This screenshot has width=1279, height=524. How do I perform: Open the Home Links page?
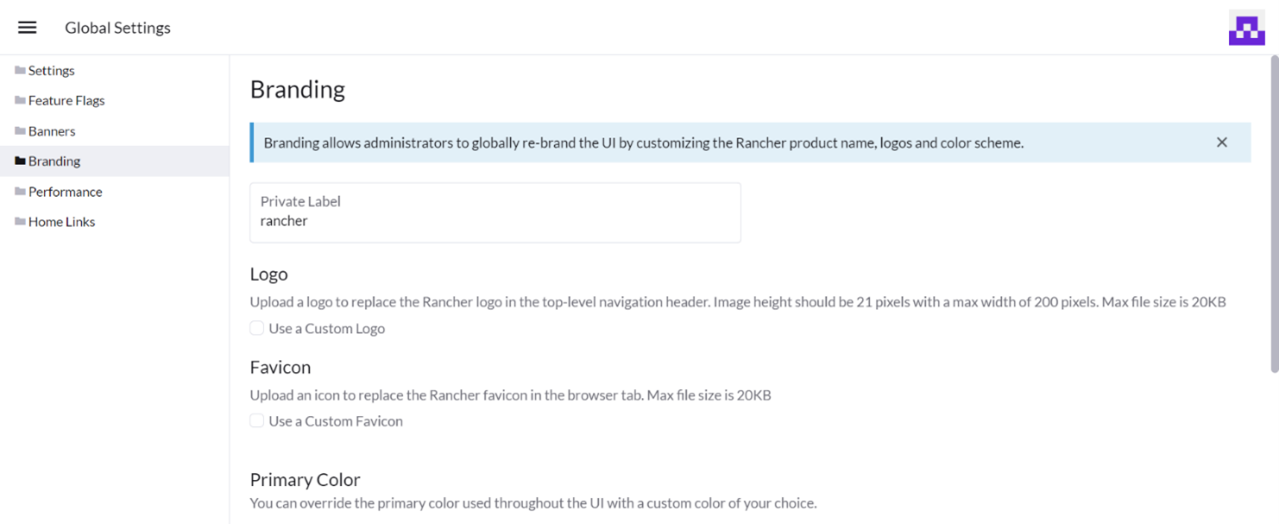pyautogui.click(x=62, y=222)
